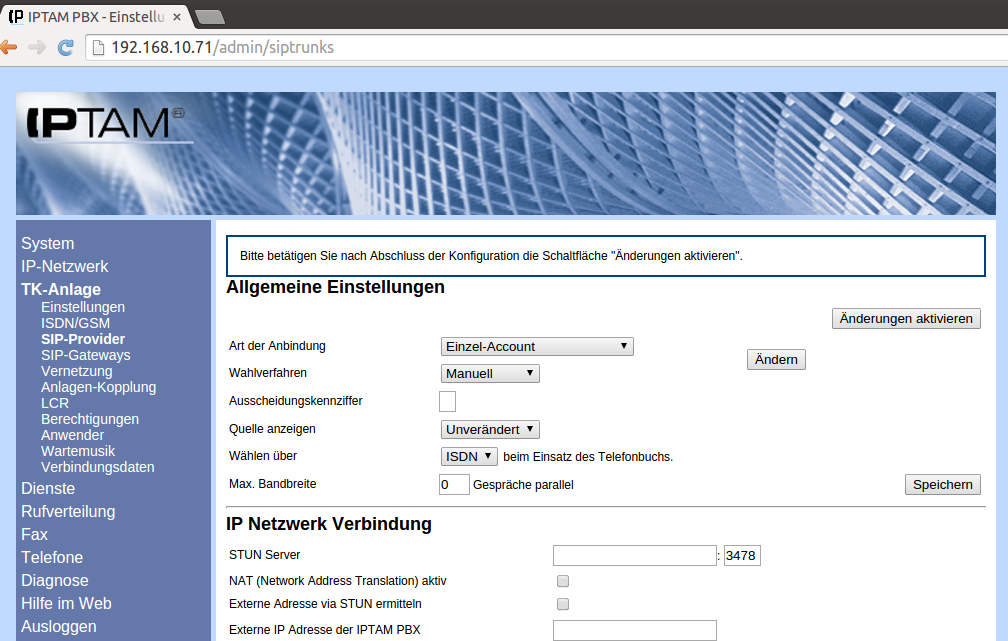The height and width of the screenshot is (641, 1008).
Task: Open the Berechtigungen sidebar link
Action: [x=90, y=419]
